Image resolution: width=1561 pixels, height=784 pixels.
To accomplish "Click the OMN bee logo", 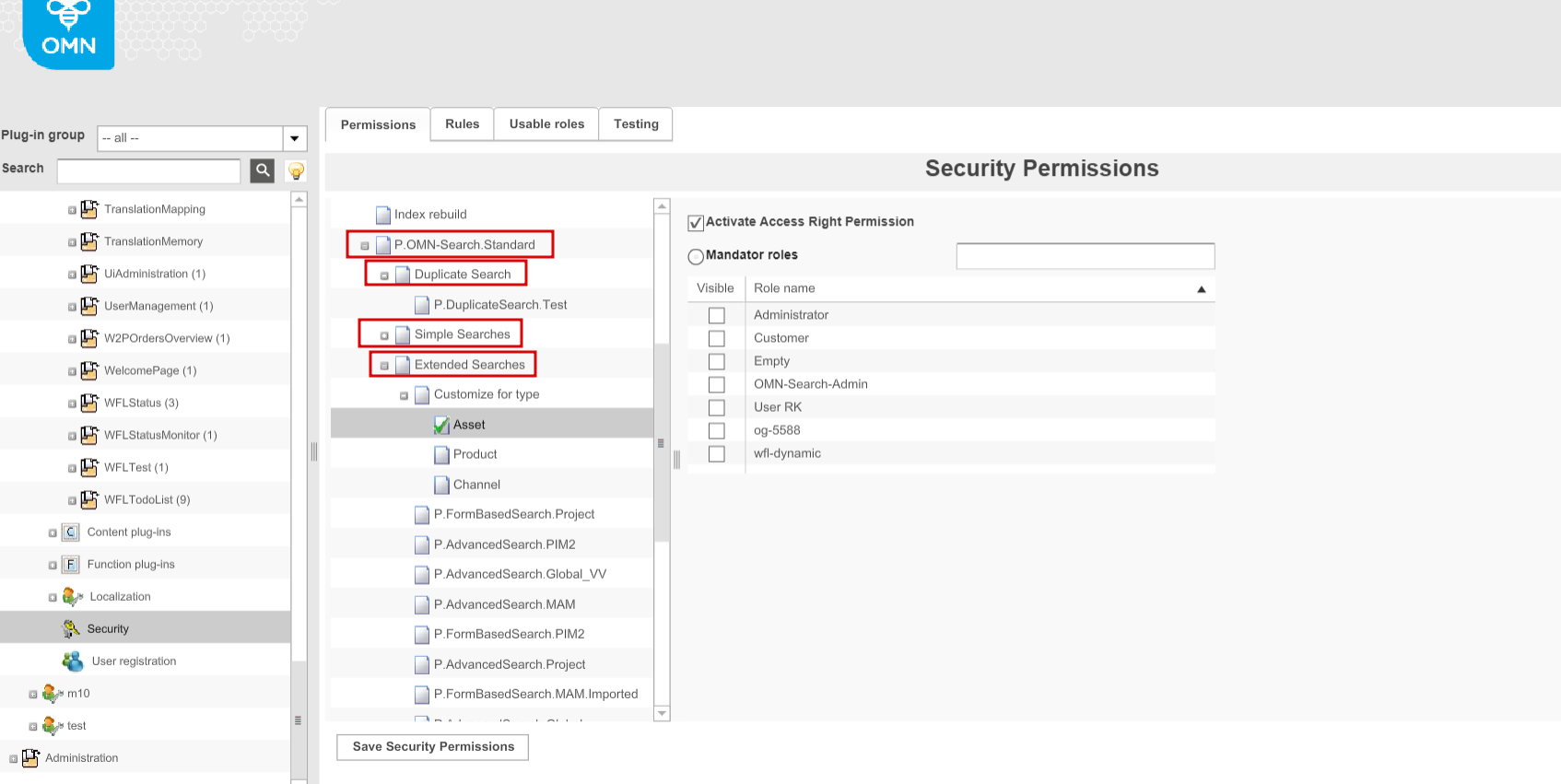I will coord(68,33).
